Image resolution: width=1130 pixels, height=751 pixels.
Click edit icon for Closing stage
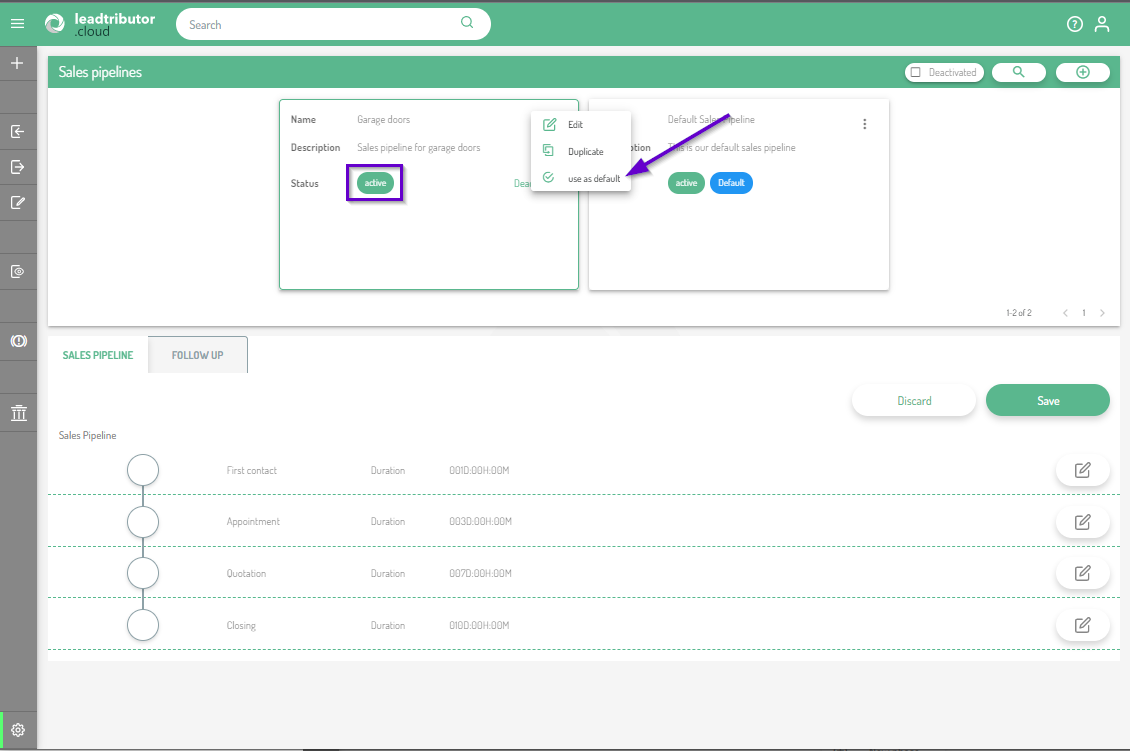click(1082, 625)
